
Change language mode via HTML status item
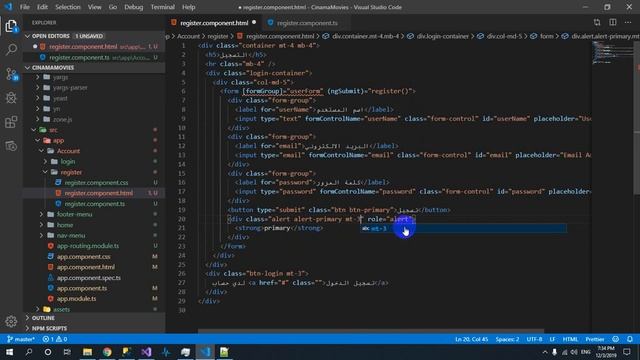coord(570,339)
